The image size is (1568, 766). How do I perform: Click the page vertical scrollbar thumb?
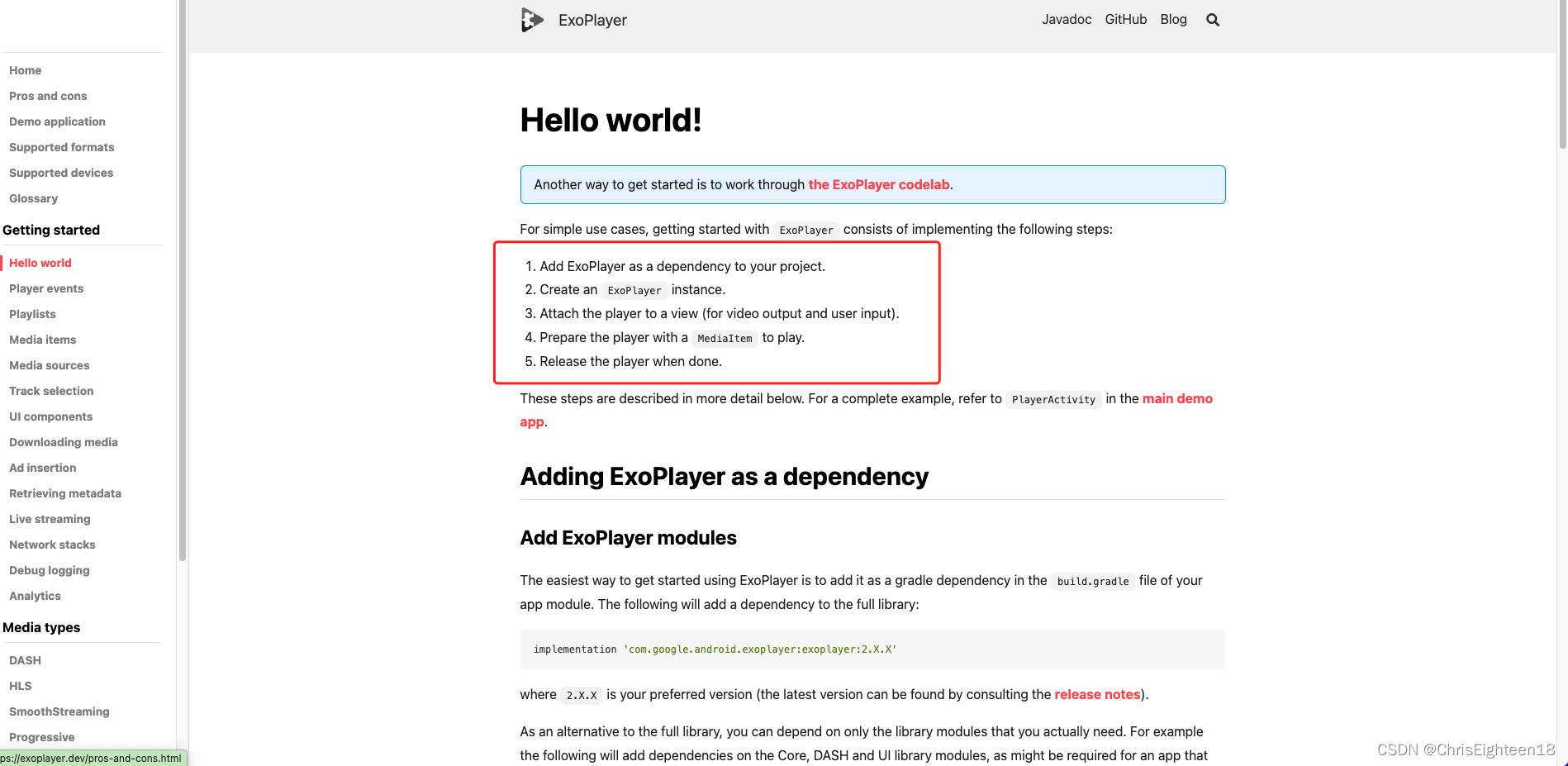coord(1562,74)
